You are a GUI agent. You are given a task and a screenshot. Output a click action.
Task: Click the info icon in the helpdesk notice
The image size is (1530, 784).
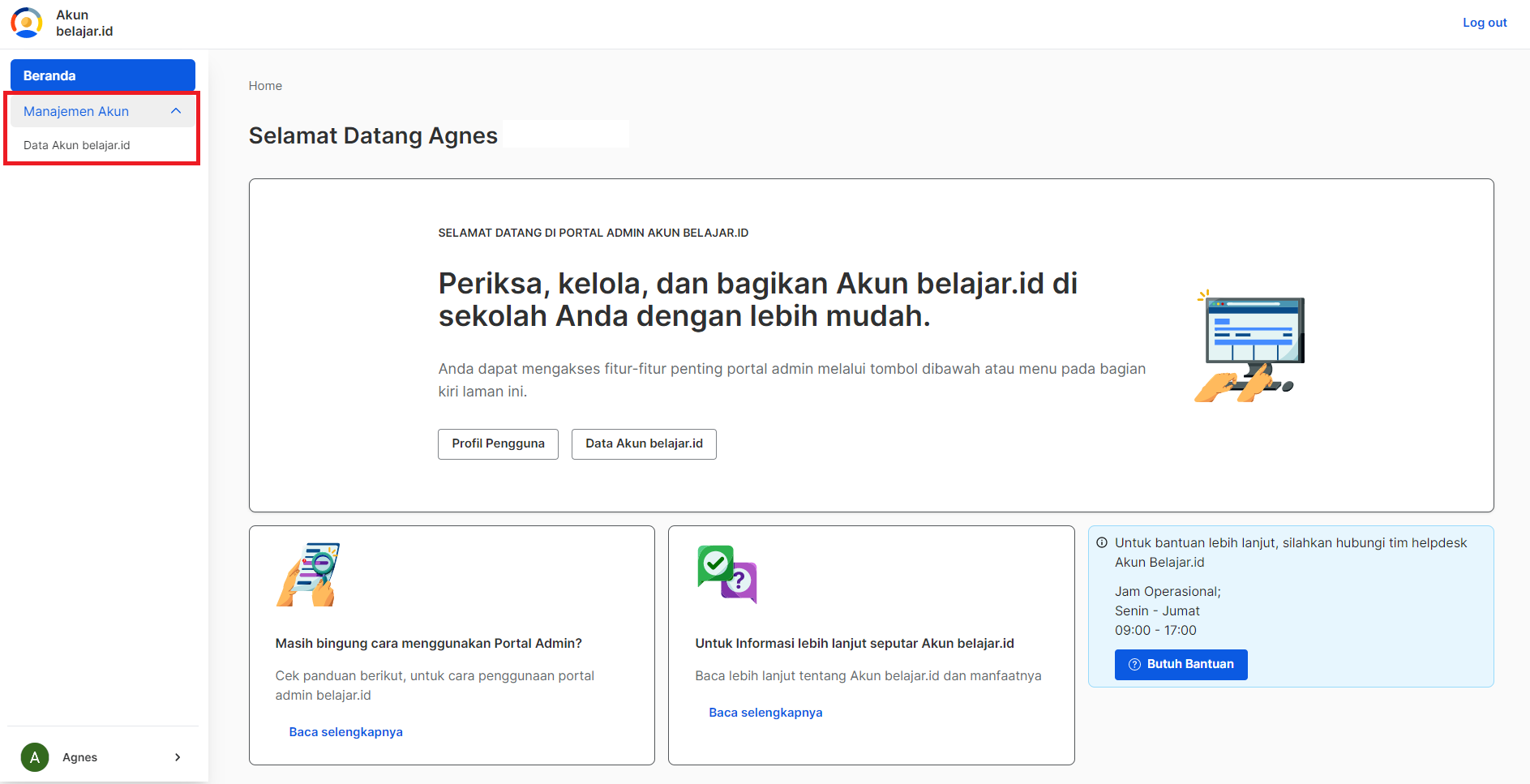[x=1103, y=542]
